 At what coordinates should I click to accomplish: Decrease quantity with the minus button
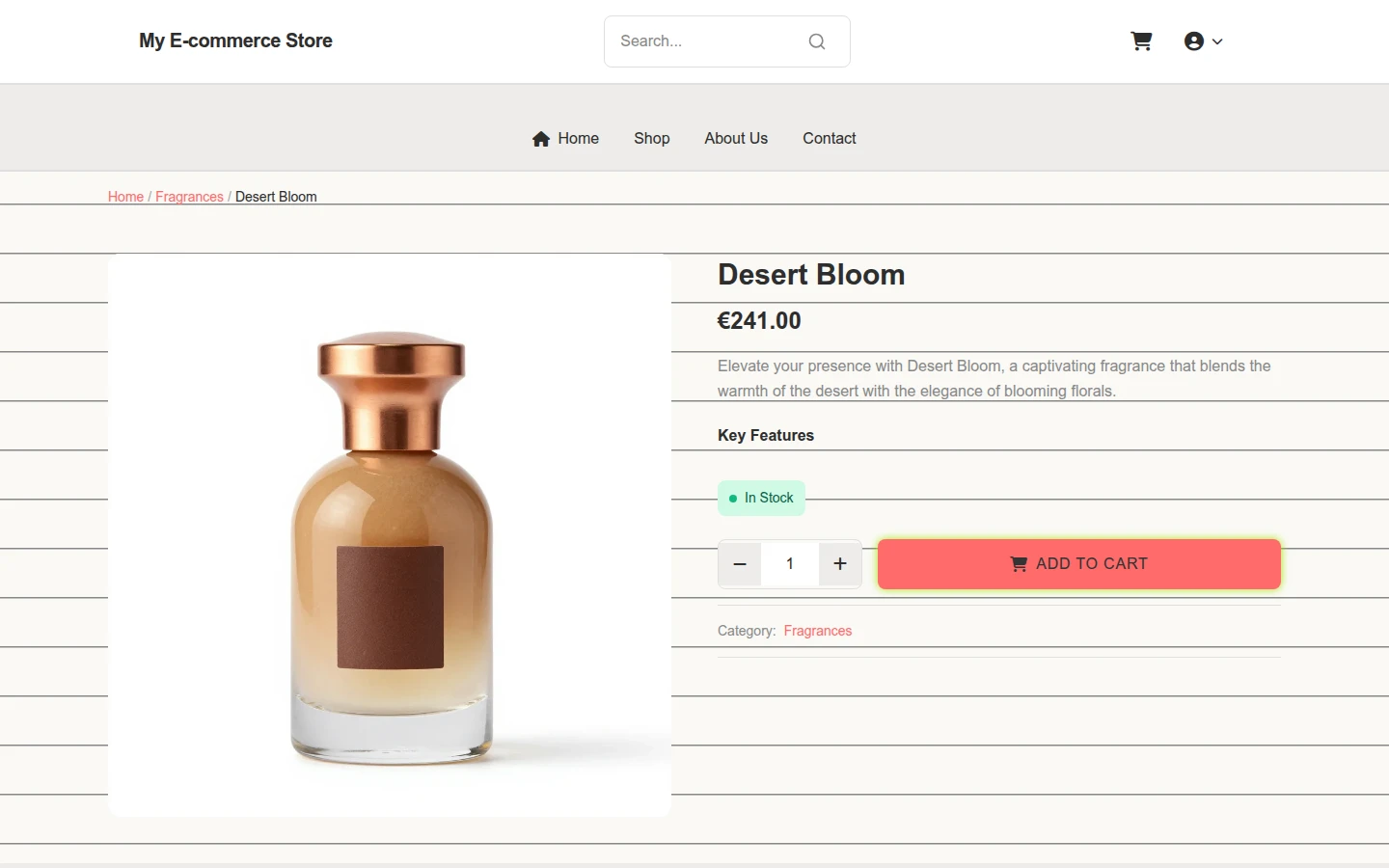pyautogui.click(x=740, y=564)
